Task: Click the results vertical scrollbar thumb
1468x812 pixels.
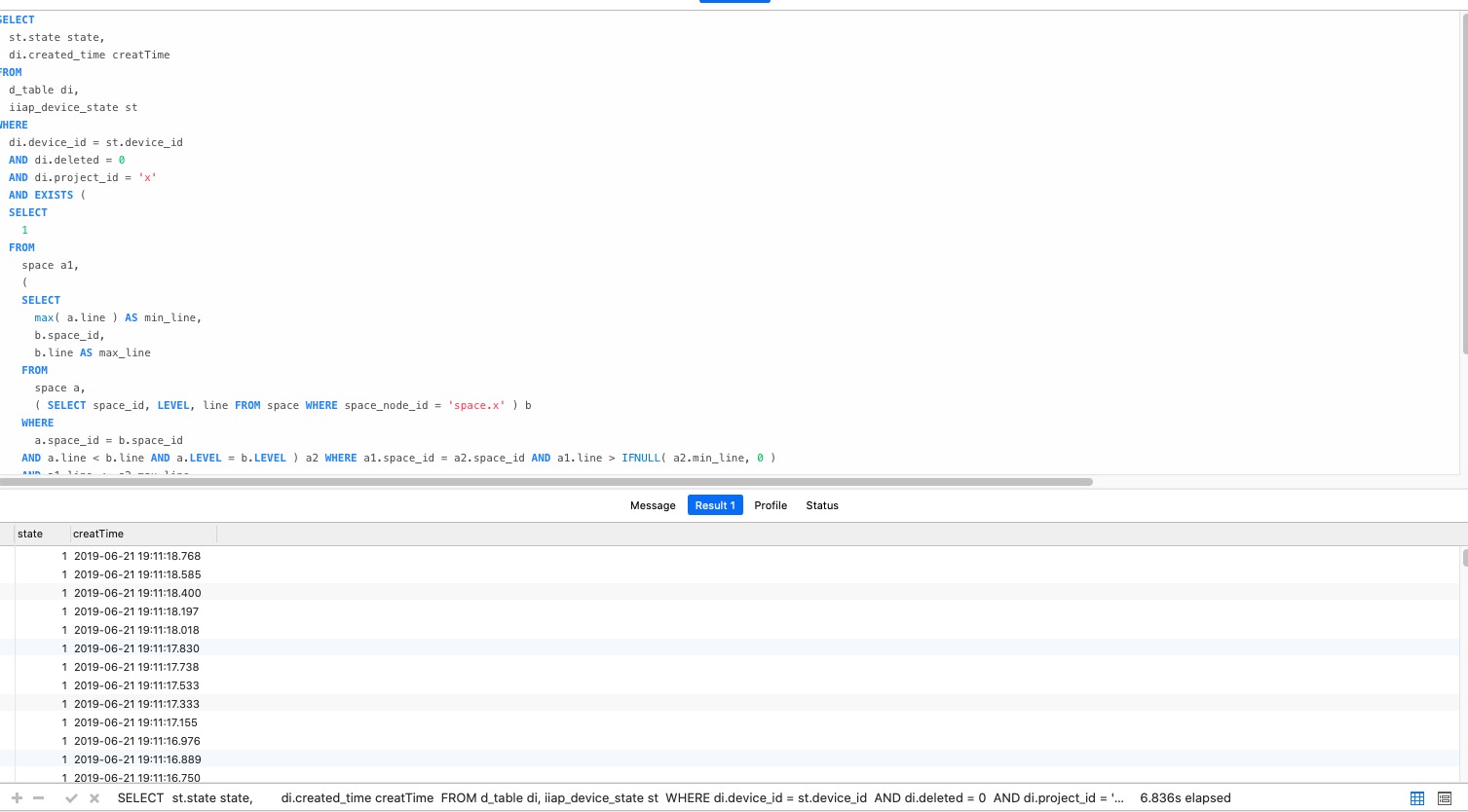Action: pos(1464,558)
